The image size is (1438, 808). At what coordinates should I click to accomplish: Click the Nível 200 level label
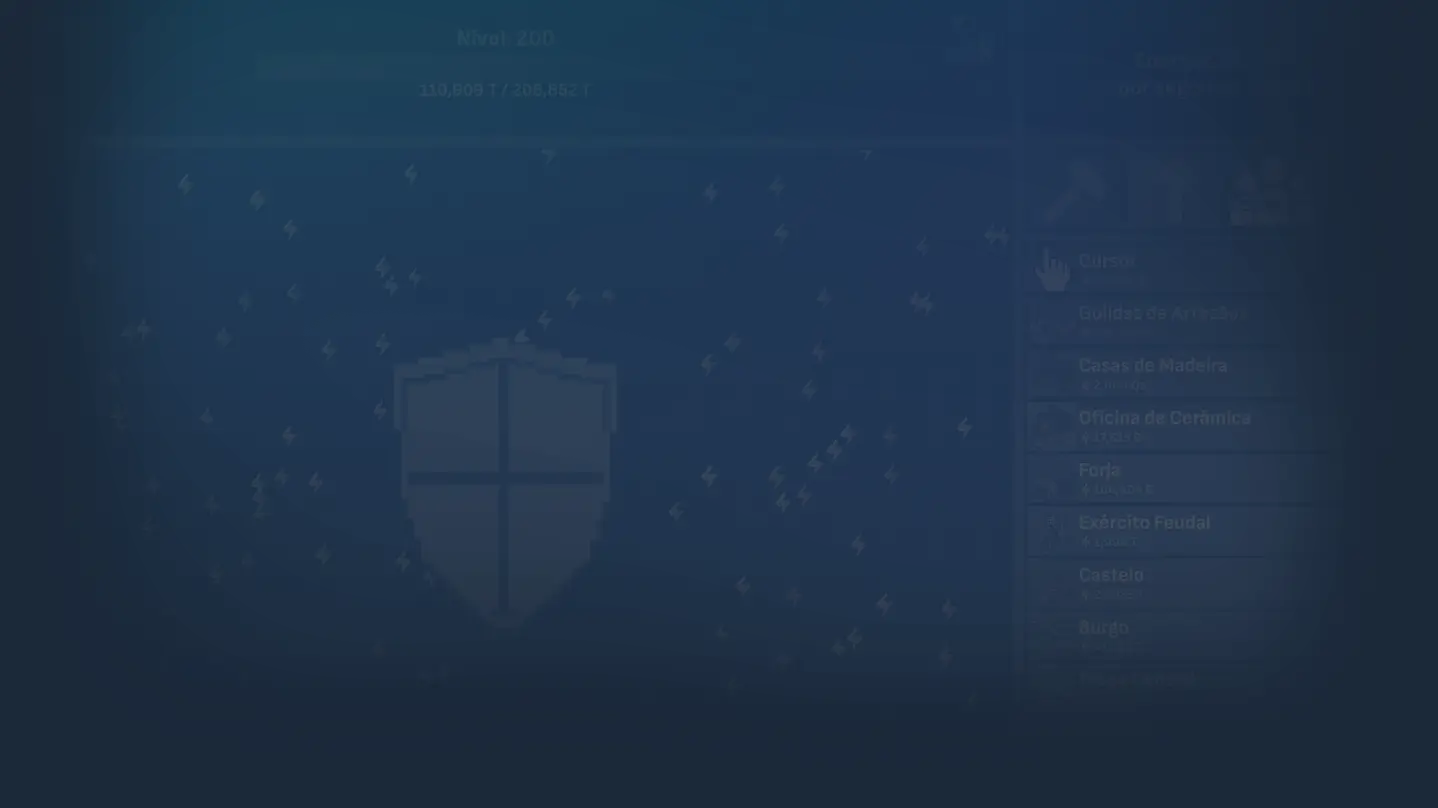(505, 39)
